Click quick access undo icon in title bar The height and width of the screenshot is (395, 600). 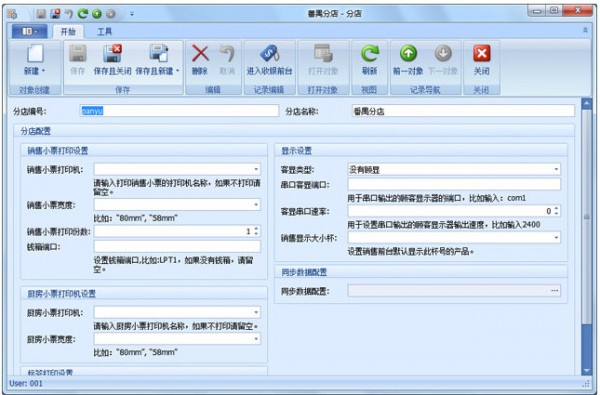coord(69,14)
